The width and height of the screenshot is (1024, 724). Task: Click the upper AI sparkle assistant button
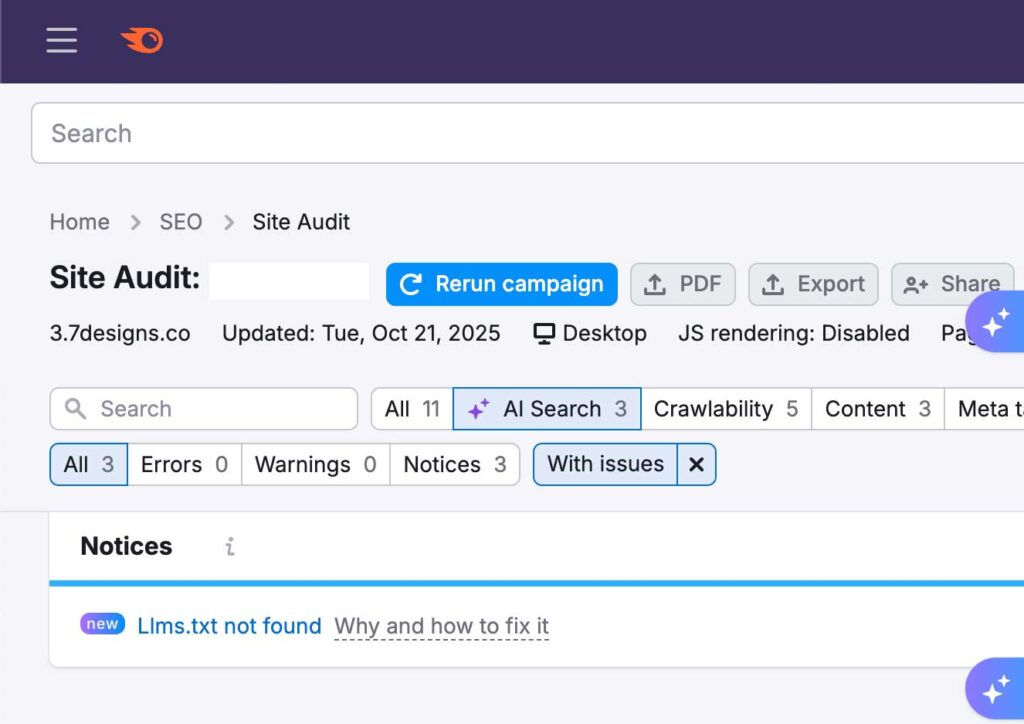click(994, 323)
